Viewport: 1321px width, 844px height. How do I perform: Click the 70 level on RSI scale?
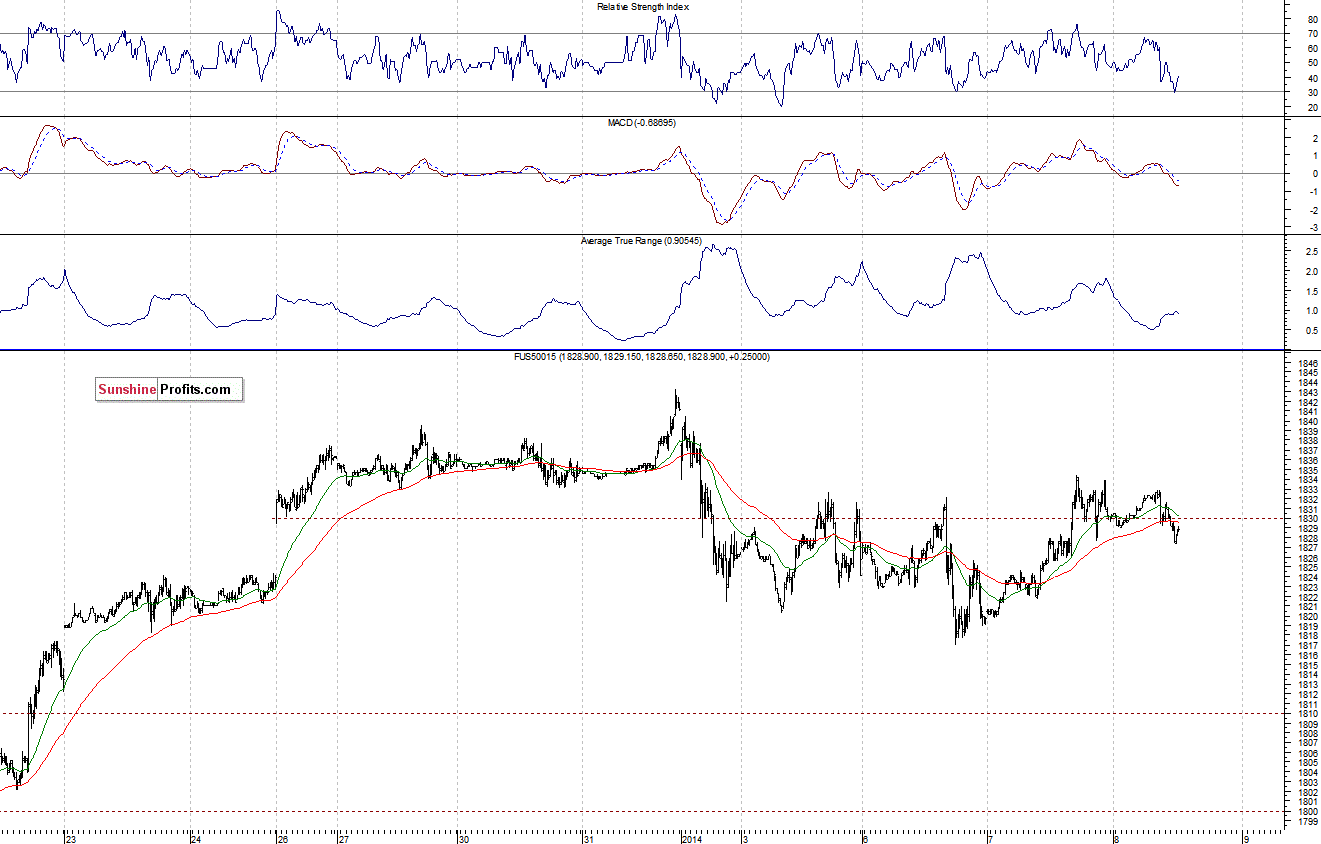pos(1311,34)
